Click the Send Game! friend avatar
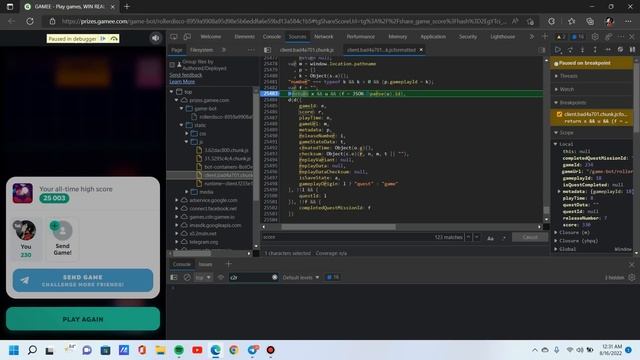Screen dimensions: 640x360 62,230
